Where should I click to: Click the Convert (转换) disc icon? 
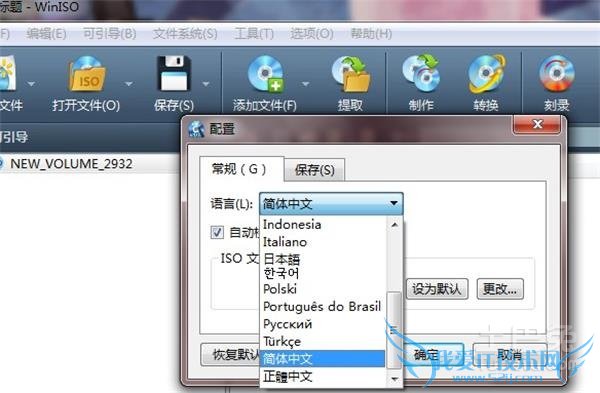point(487,74)
